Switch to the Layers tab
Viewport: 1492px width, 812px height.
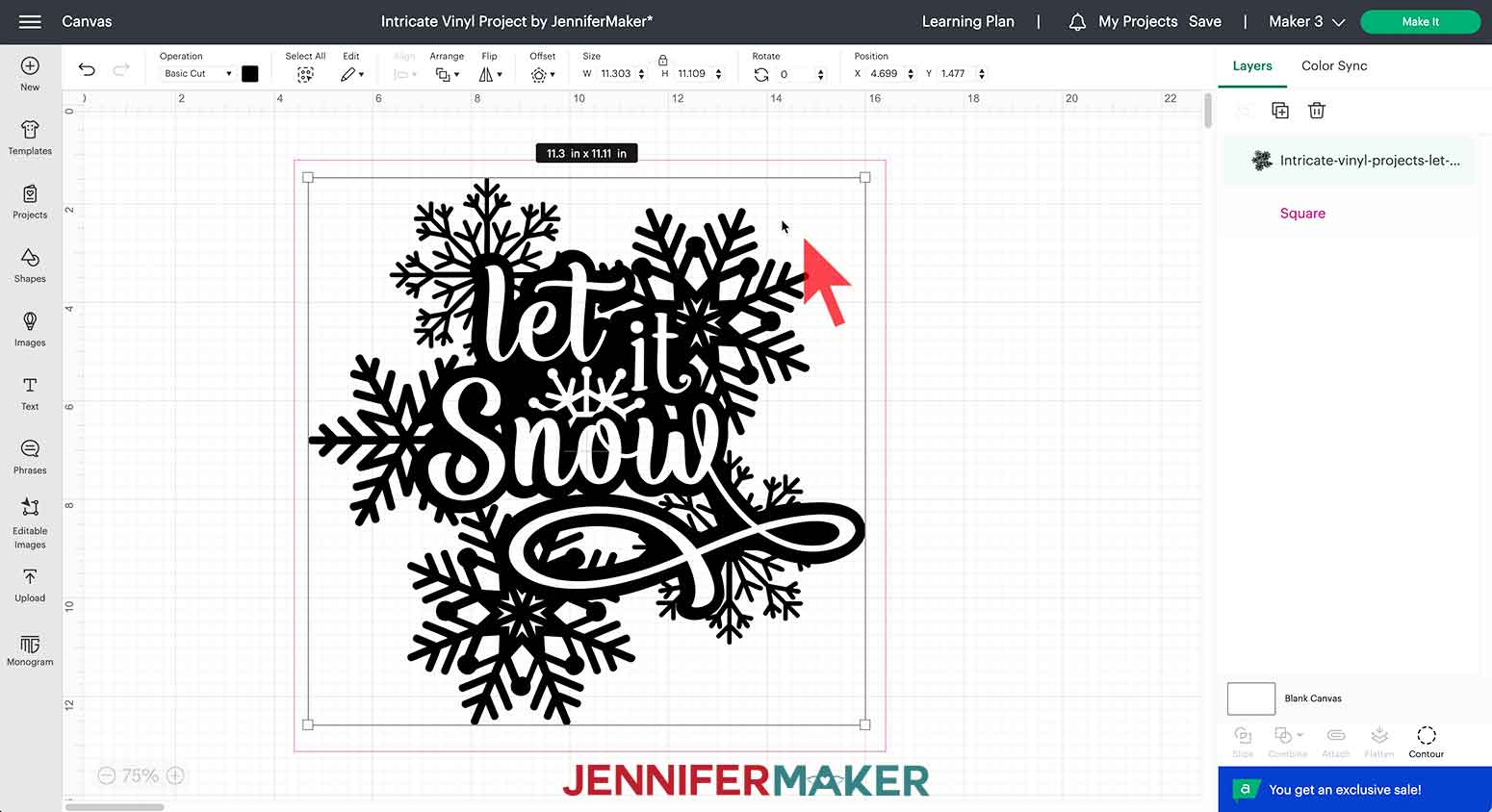1252,65
